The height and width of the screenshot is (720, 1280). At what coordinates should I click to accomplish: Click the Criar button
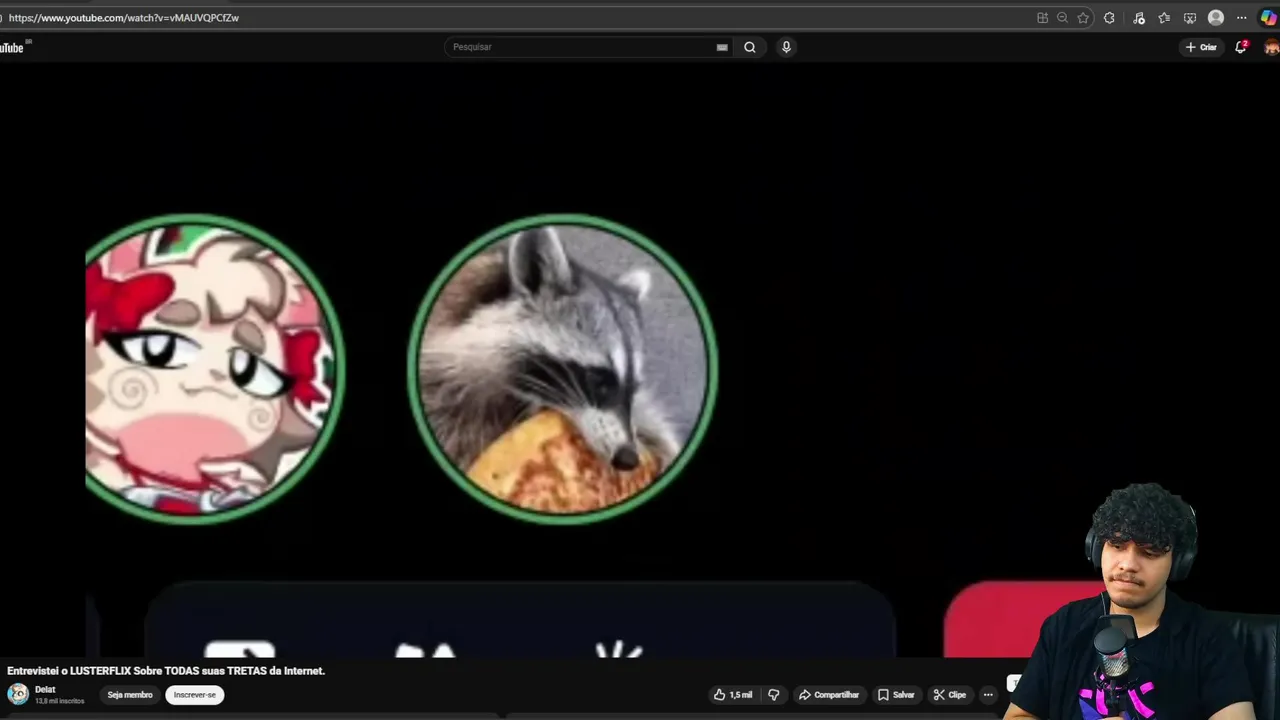[1201, 47]
